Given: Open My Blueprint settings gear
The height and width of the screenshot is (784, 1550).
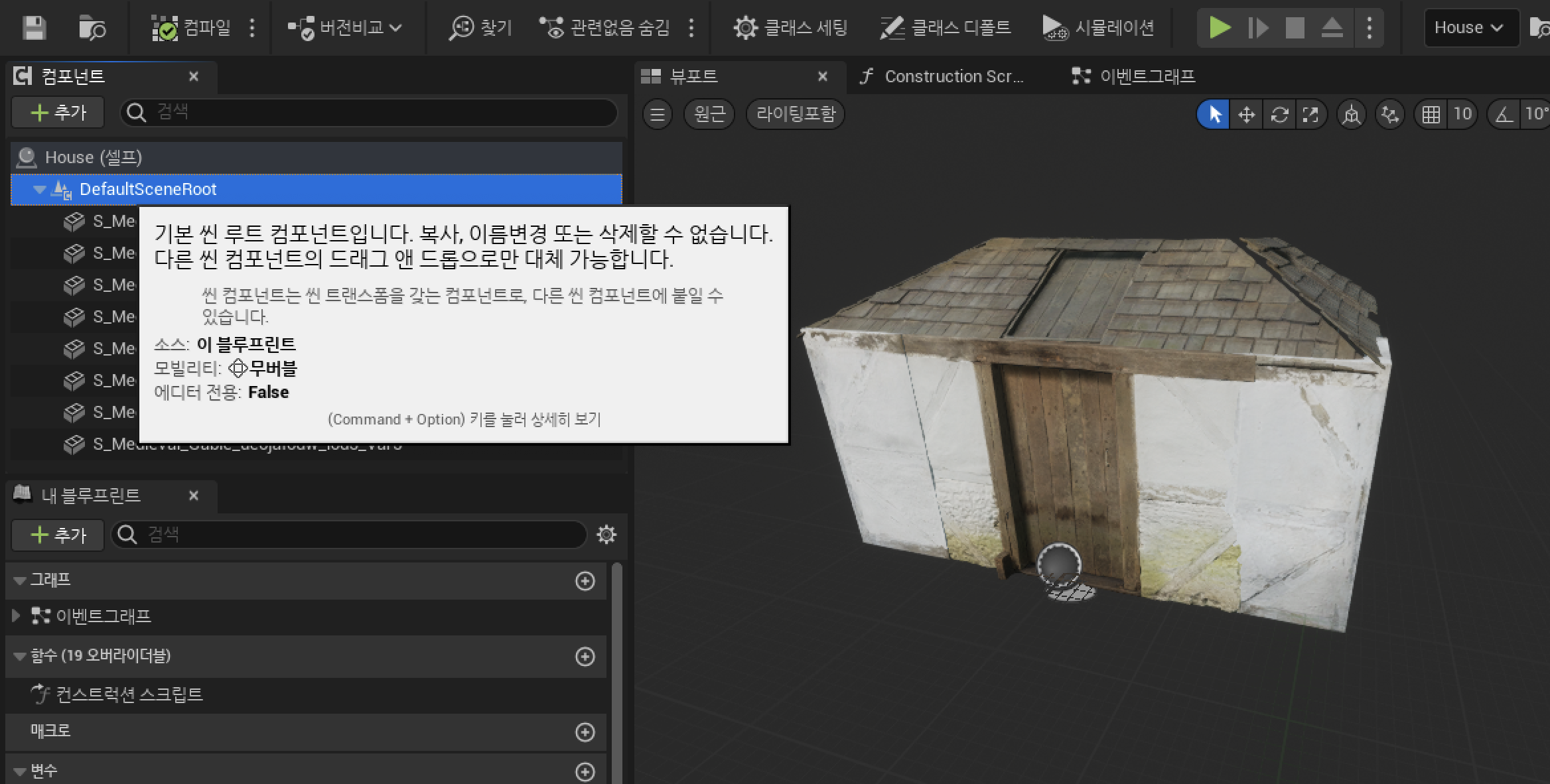Looking at the screenshot, I should [x=606, y=535].
